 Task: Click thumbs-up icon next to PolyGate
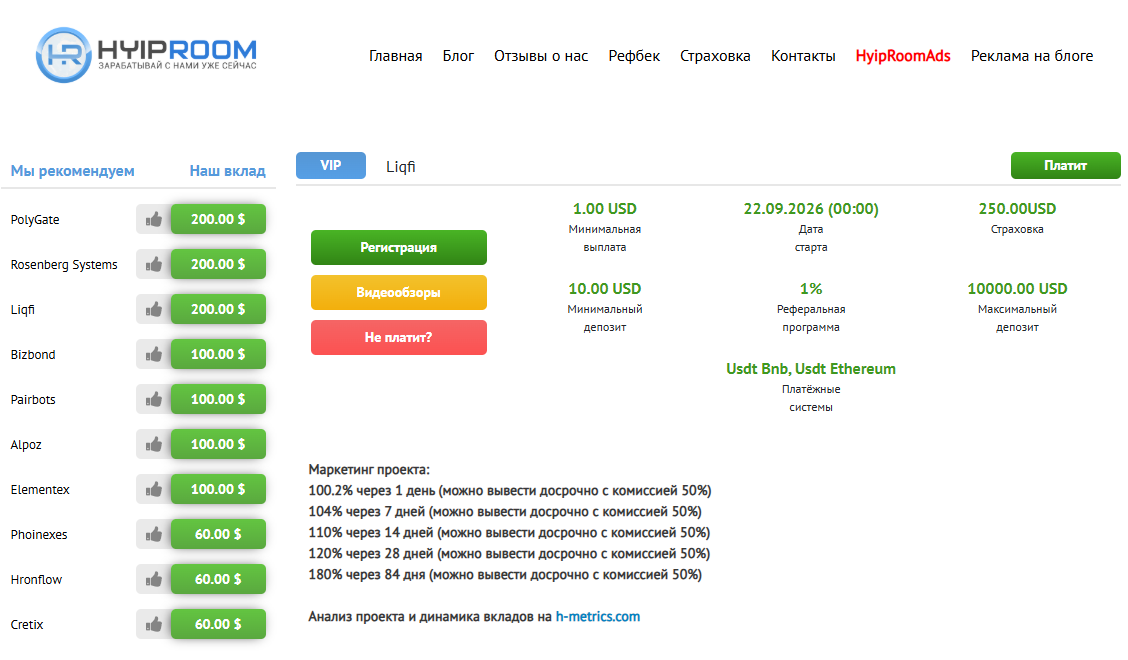click(154, 220)
